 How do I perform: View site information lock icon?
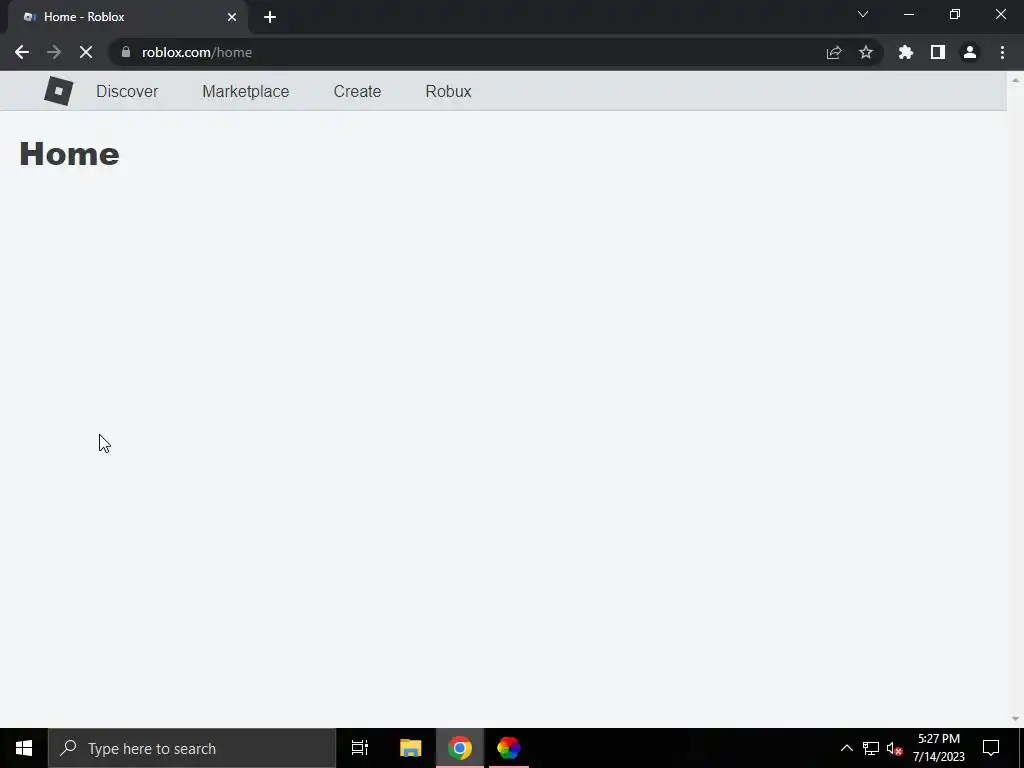click(x=126, y=52)
